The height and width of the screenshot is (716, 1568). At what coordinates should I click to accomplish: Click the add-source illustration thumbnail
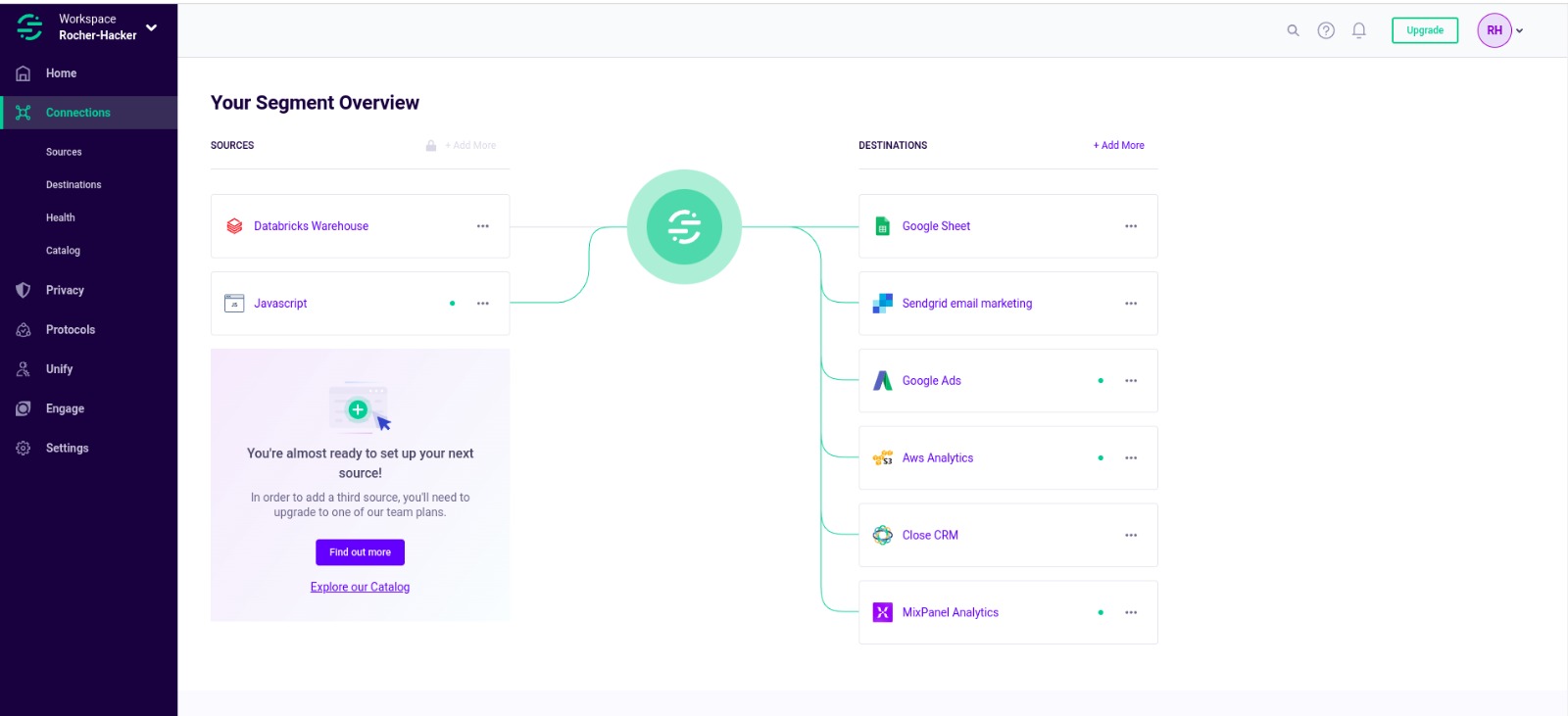360,407
